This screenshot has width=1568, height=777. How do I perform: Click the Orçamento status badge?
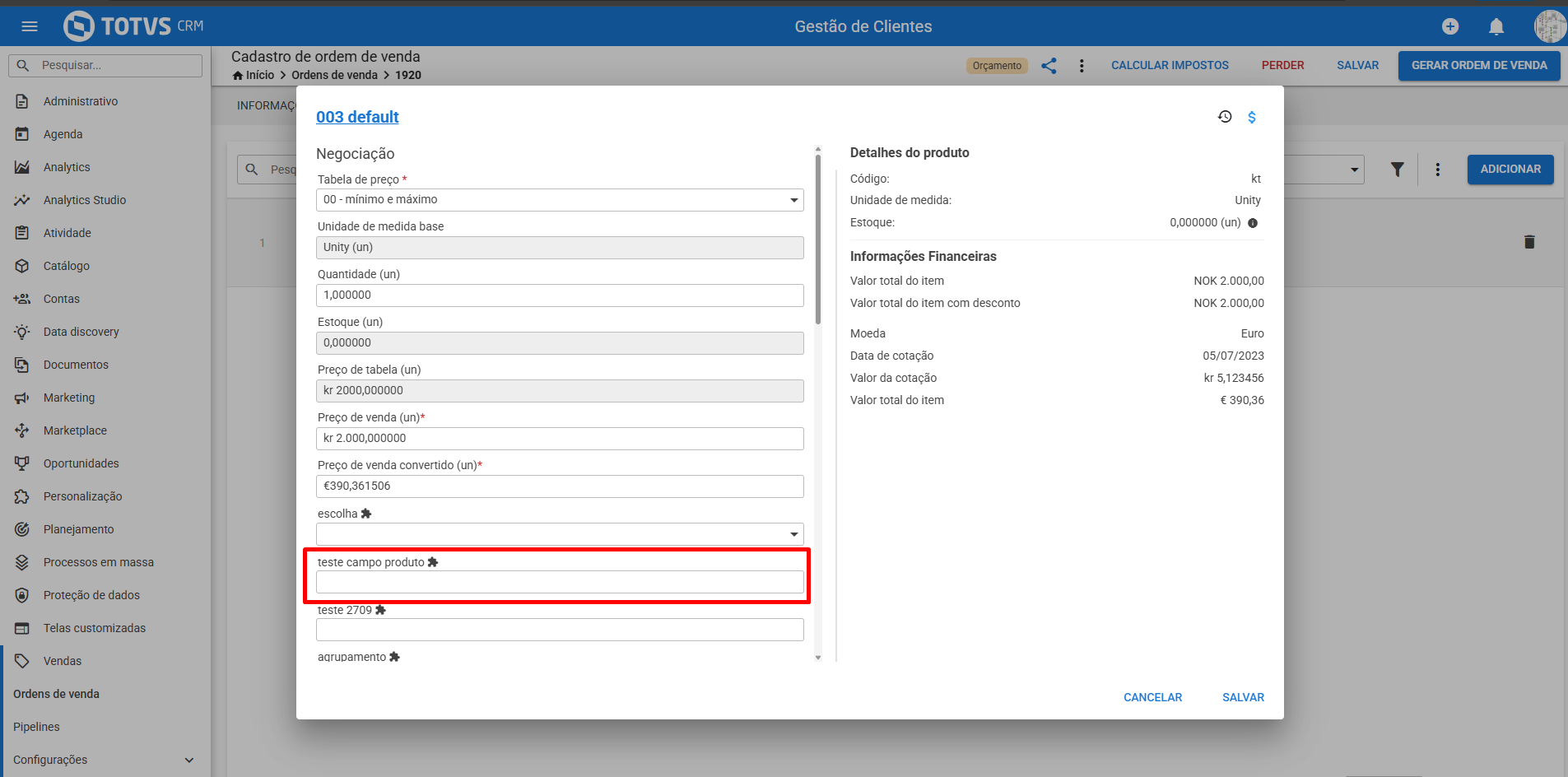(x=997, y=66)
